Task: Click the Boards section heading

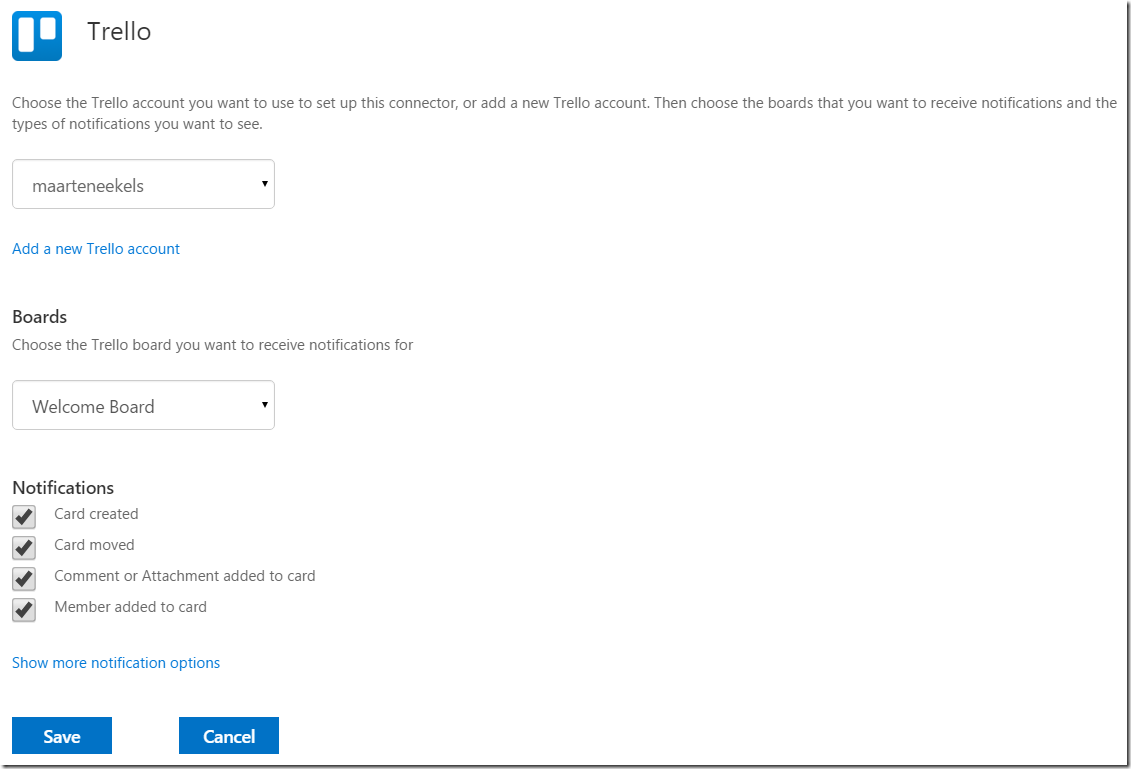Action: (x=40, y=317)
